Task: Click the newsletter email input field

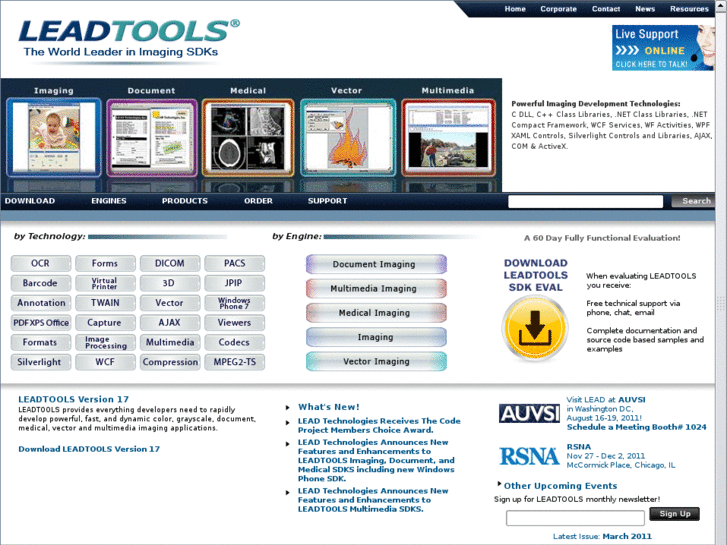Action: pyautogui.click(x=575, y=518)
